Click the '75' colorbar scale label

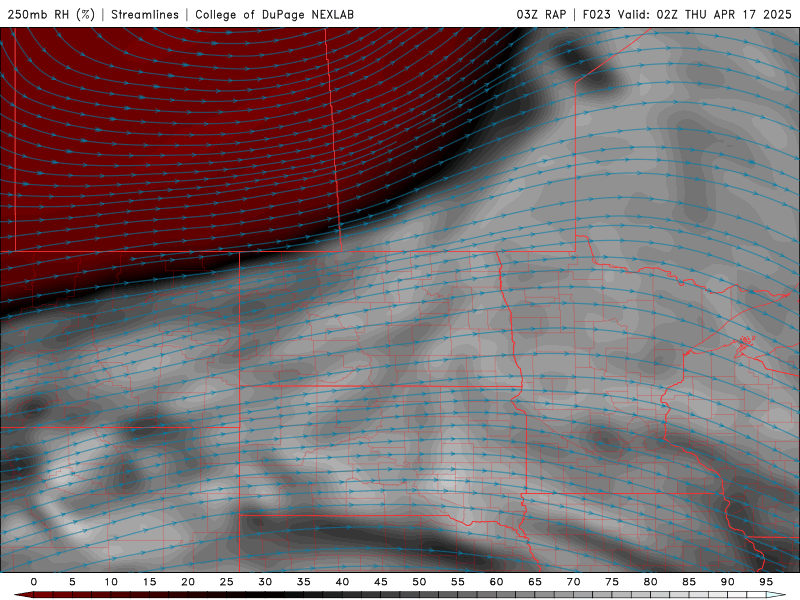click(x=612, y=582)
